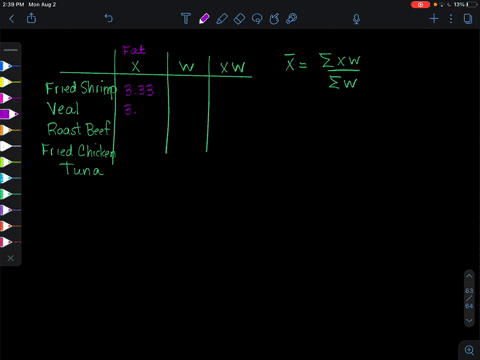Tap the purple 'Fat' heading
This screenshot has height=360, width=480.
coord(134,50)
